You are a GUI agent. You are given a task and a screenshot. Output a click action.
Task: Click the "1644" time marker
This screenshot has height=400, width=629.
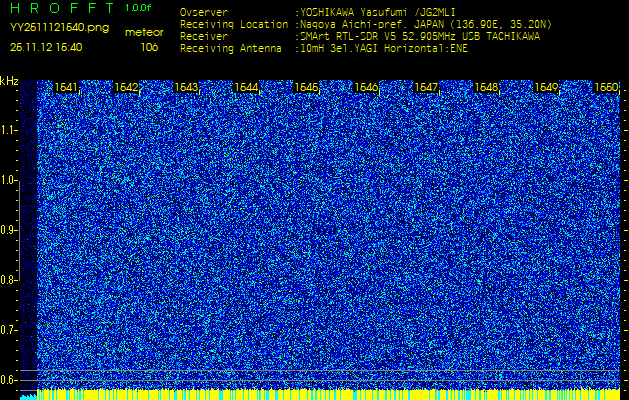[246, 87]
